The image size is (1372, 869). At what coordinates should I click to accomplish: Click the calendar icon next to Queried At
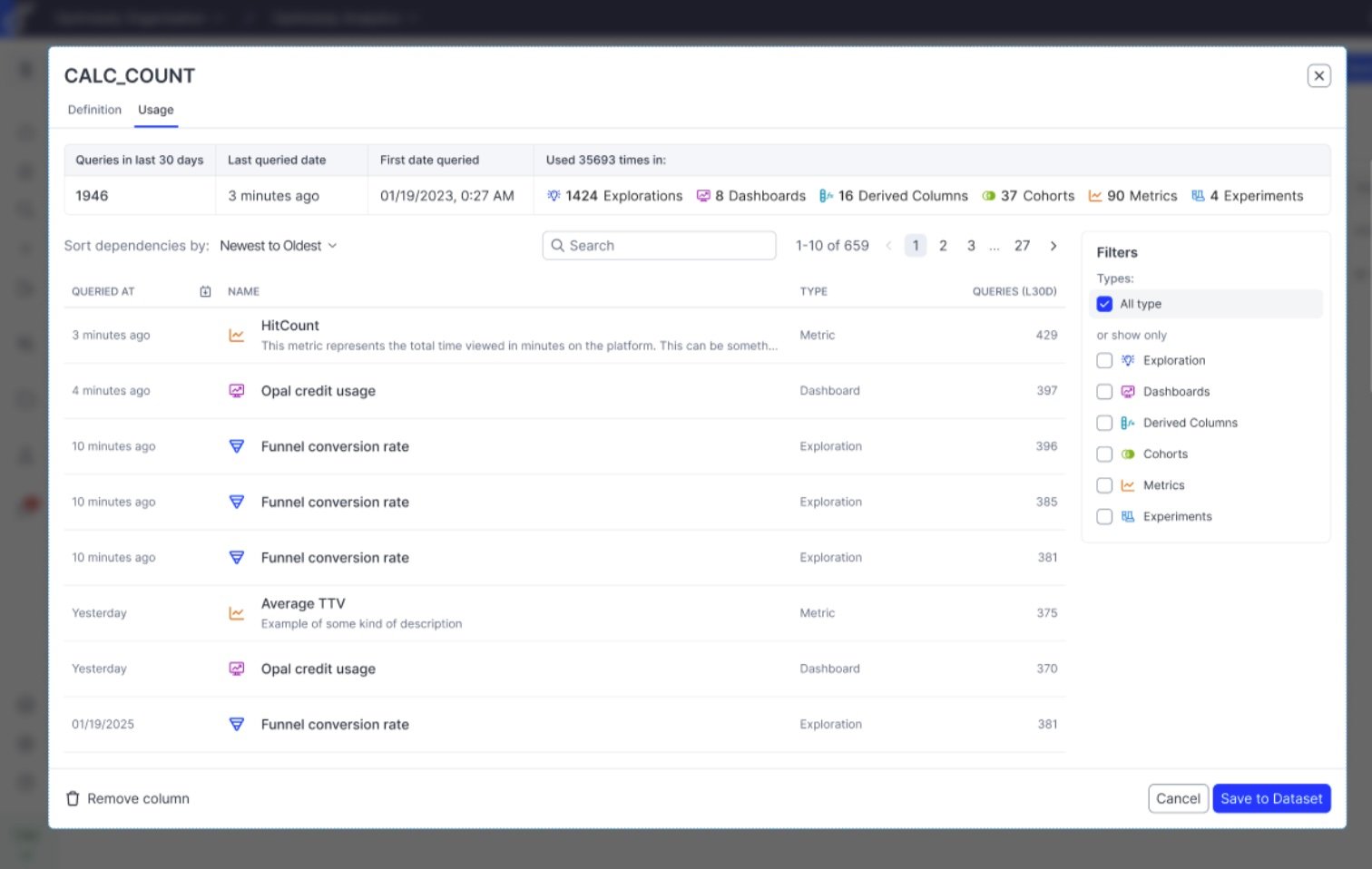[205, 291]
